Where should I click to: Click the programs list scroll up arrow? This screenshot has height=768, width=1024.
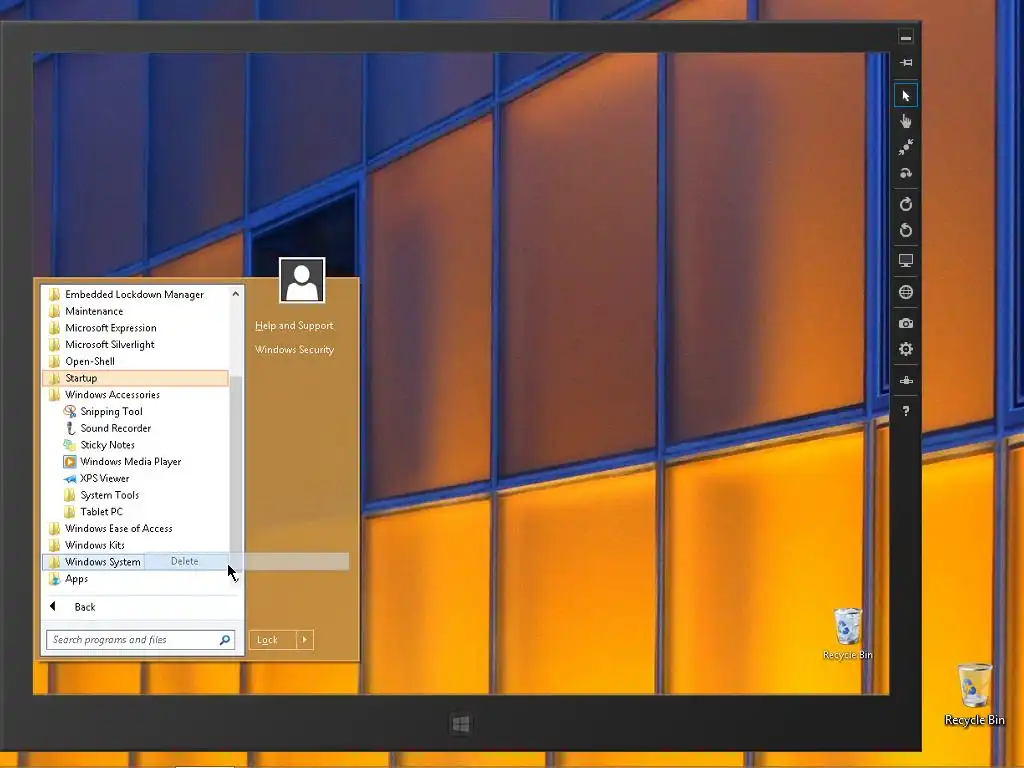(236, 295)
